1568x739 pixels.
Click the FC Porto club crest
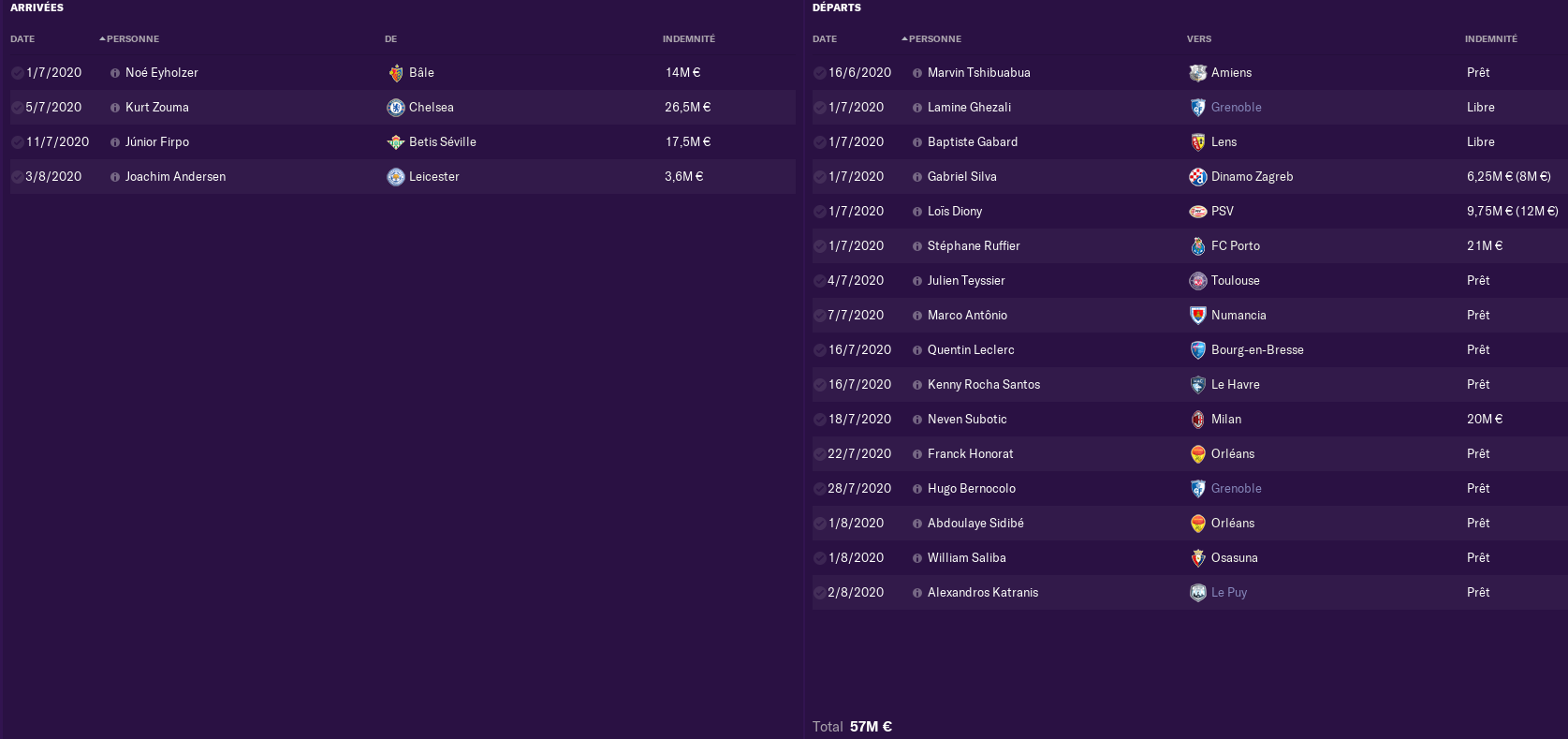point(1198,246)
